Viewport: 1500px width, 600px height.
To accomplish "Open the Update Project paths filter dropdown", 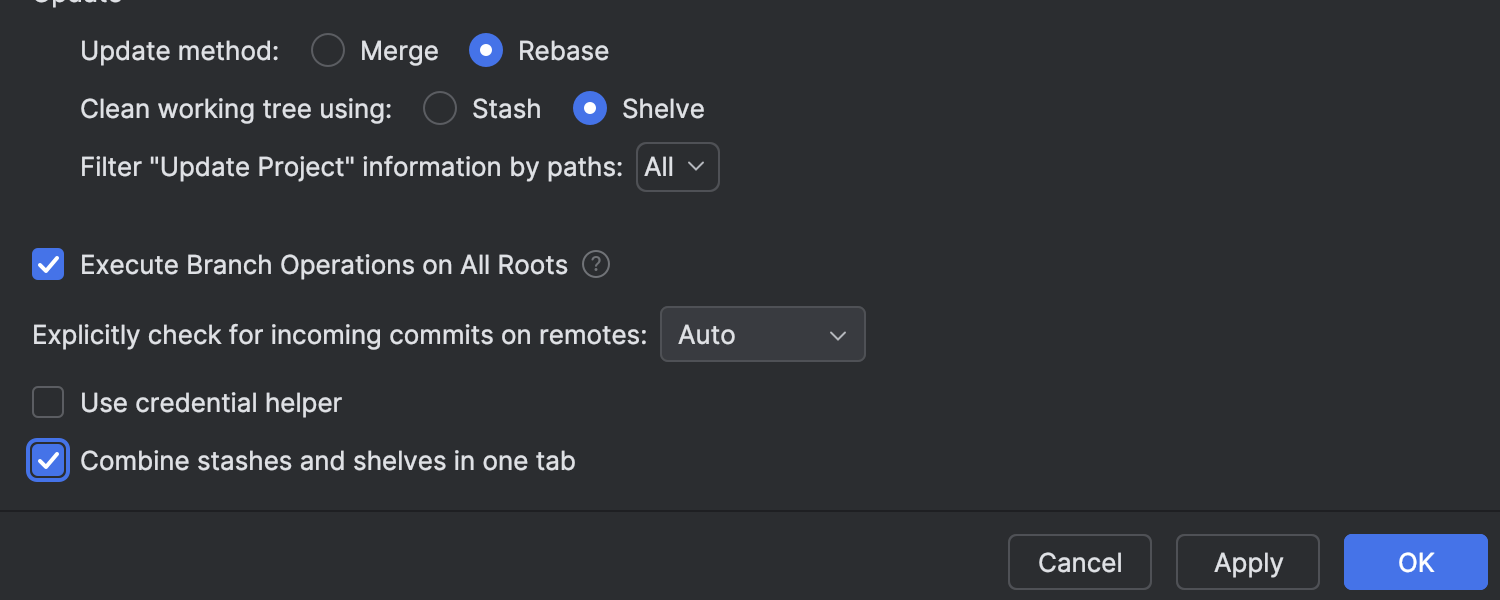I will [x=677, y=167].
